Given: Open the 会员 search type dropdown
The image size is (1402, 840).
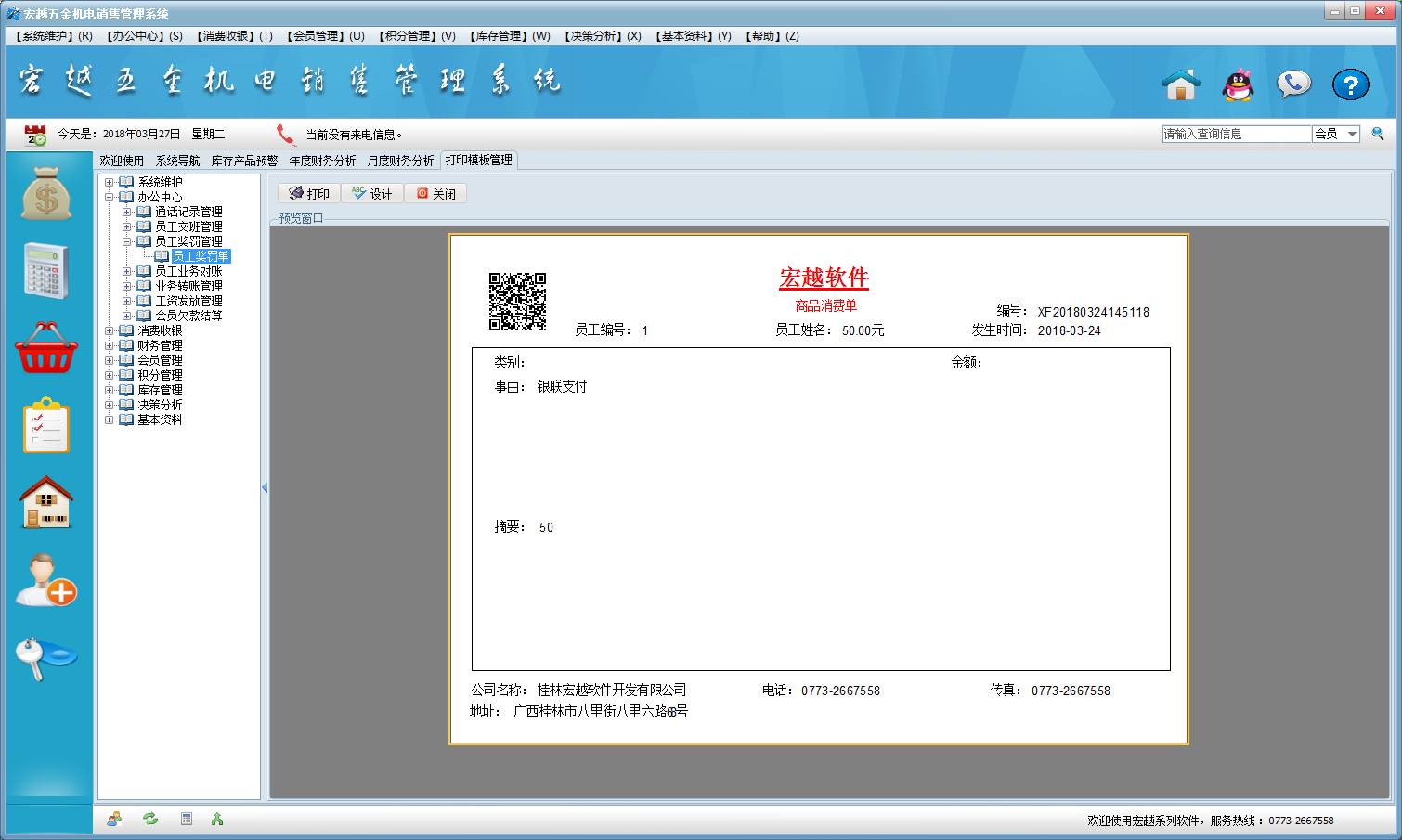Looking at the screenshot, I should pyautogui.click(x=1352, y=134).
